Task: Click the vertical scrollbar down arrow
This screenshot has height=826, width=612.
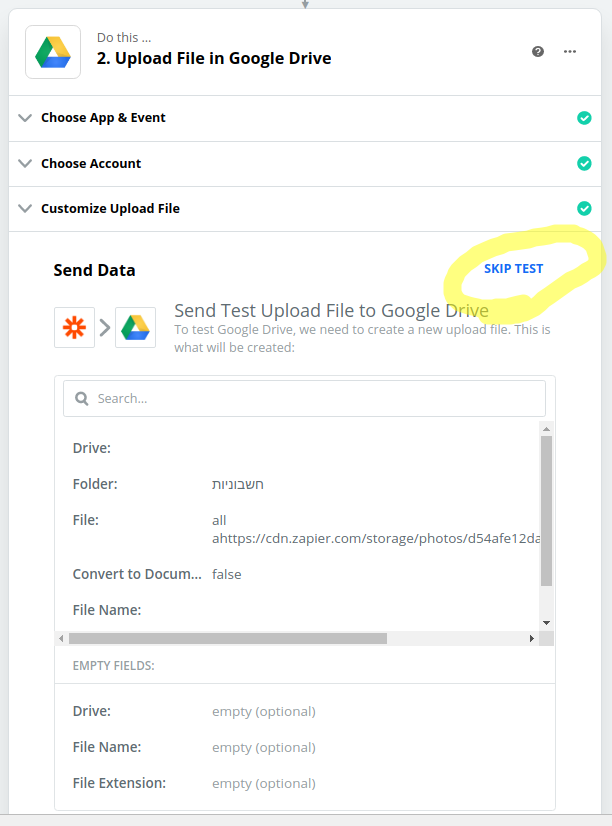Action: pyautogui.click(x=546, y=623)
